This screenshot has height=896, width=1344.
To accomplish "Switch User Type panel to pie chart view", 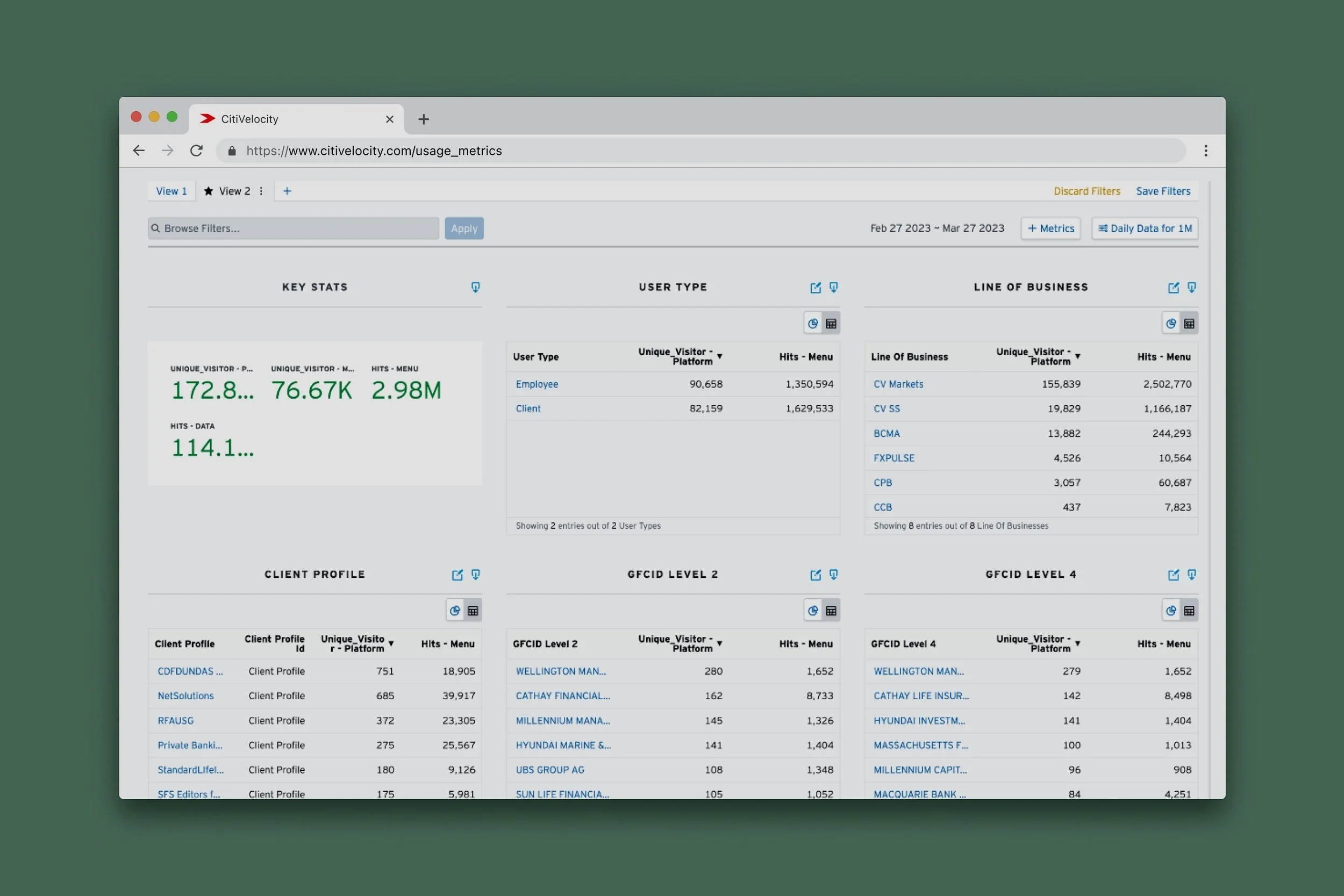I will [812, 324].
